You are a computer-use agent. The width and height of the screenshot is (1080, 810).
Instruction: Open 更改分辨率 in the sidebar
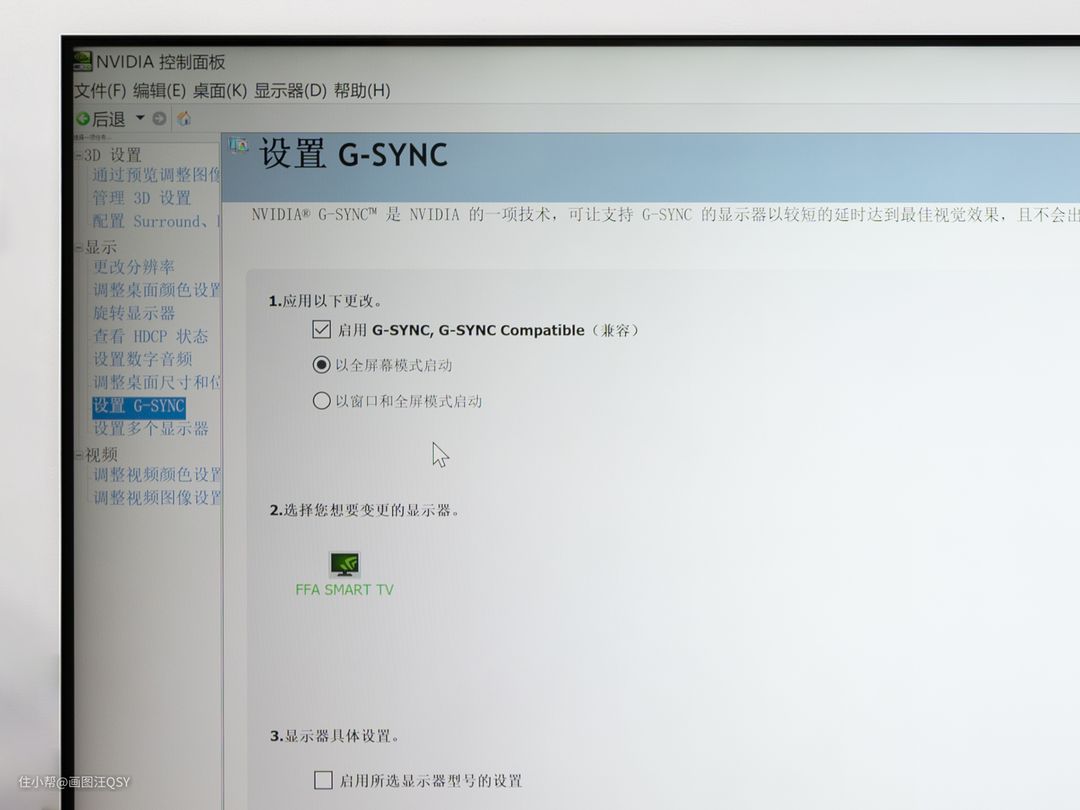[x=134, y=267]
